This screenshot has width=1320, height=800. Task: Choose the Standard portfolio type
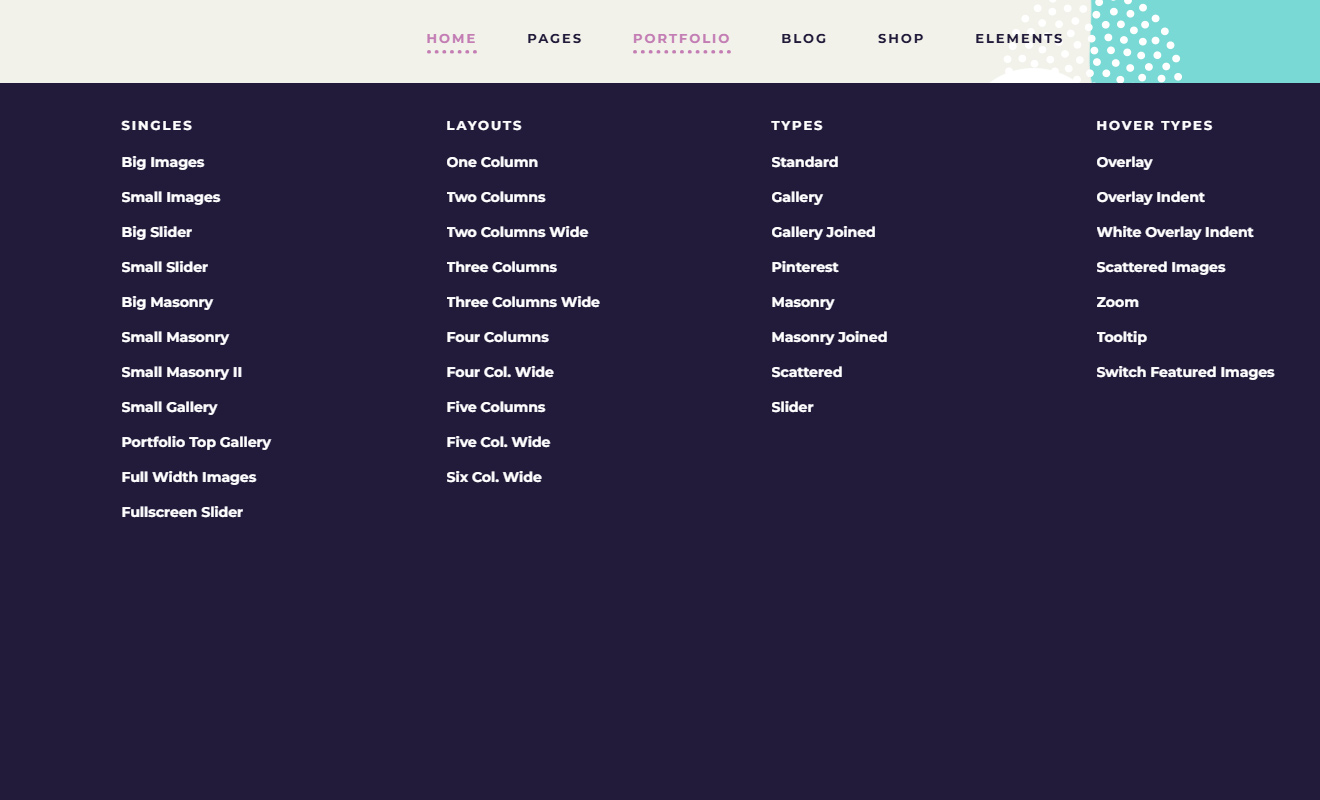tap(805, 162)
